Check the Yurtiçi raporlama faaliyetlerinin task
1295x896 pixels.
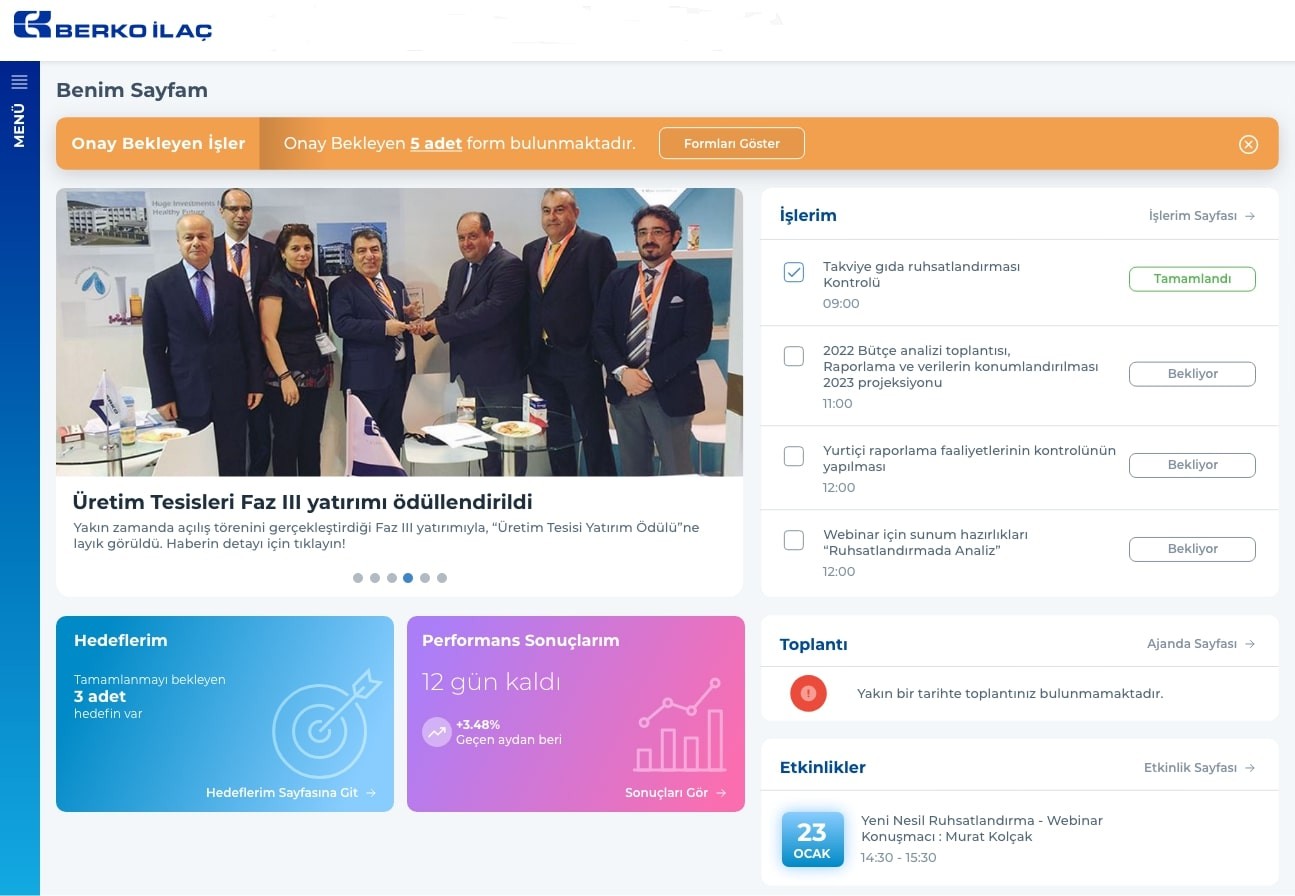794,456
